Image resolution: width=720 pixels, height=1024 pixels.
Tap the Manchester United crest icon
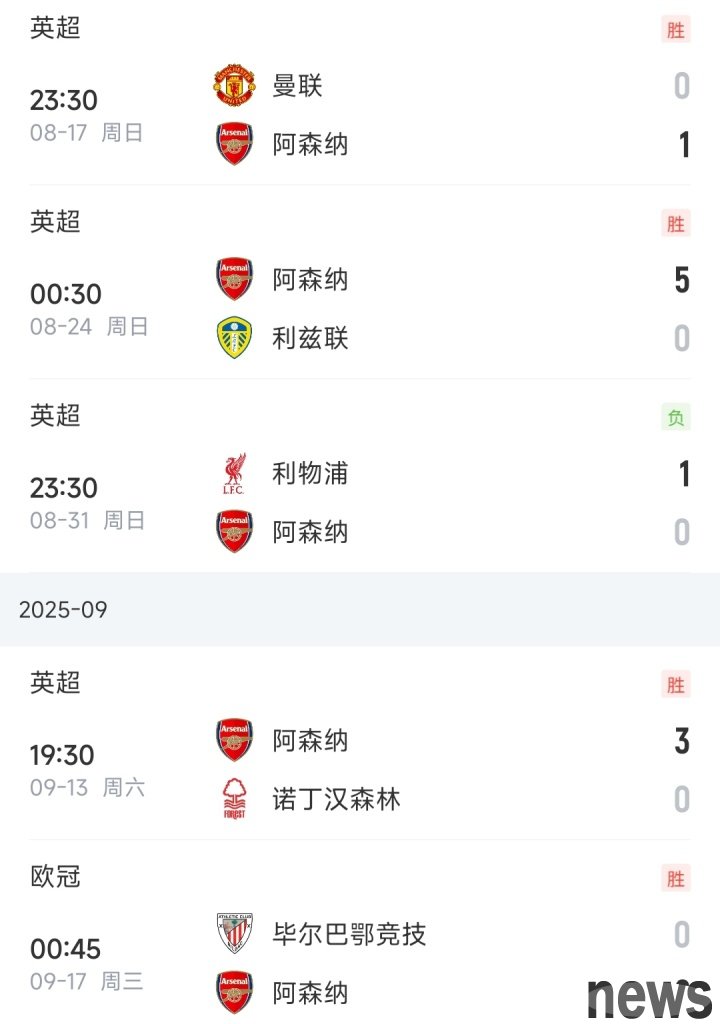coord(235,86)
